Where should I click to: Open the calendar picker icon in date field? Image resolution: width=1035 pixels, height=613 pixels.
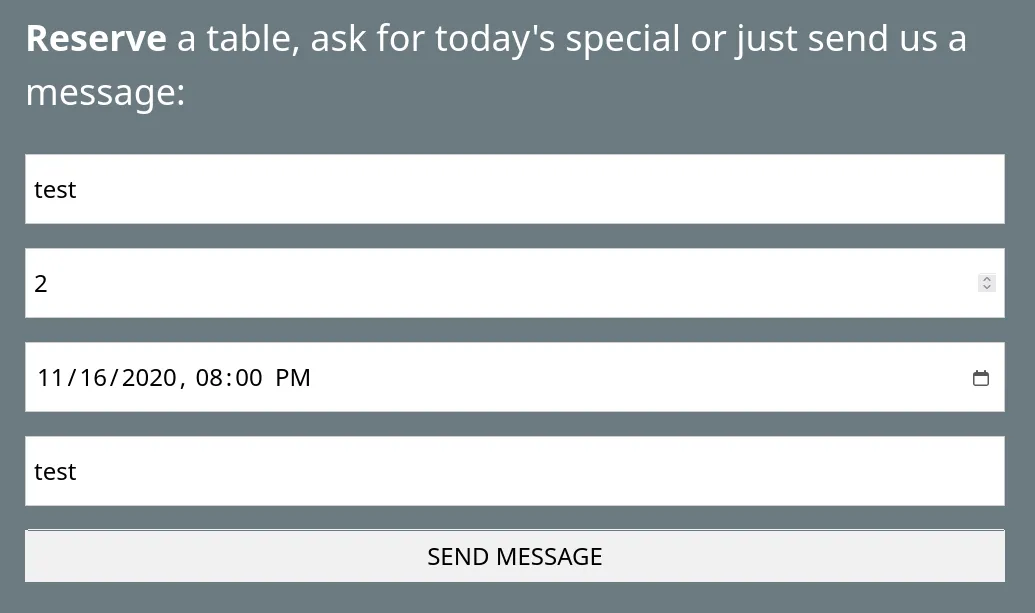pos(981,377)
